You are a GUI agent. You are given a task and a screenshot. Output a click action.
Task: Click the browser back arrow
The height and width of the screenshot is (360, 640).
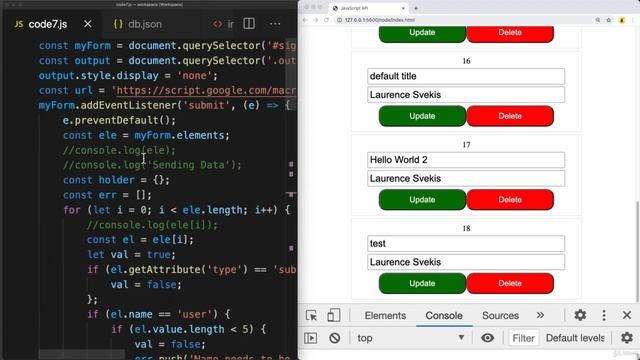pos(305,20)
